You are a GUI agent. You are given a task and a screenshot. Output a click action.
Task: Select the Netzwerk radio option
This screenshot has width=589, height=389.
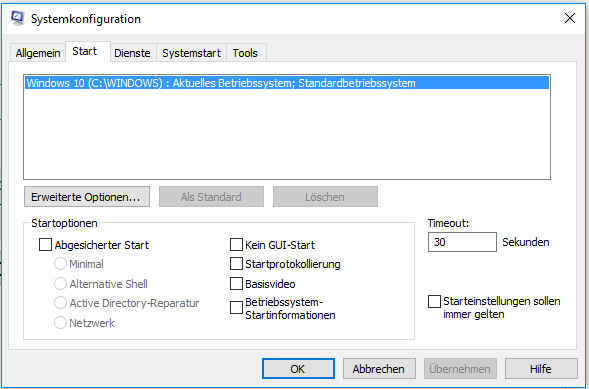60,323
